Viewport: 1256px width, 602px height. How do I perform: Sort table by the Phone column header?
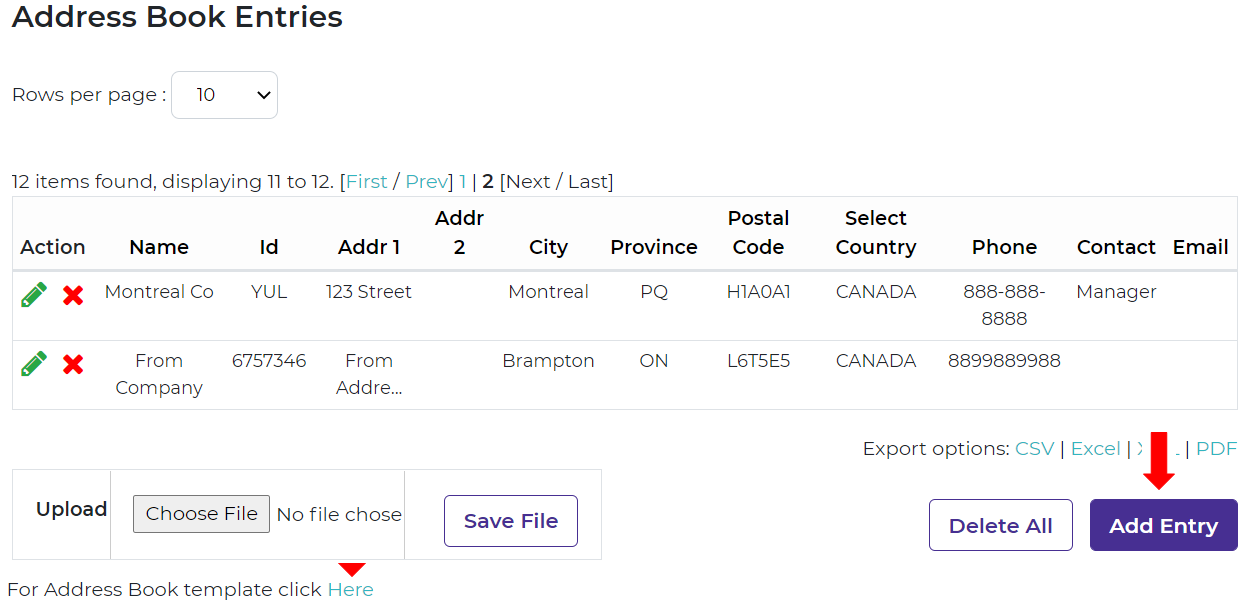pos(1004,247)
